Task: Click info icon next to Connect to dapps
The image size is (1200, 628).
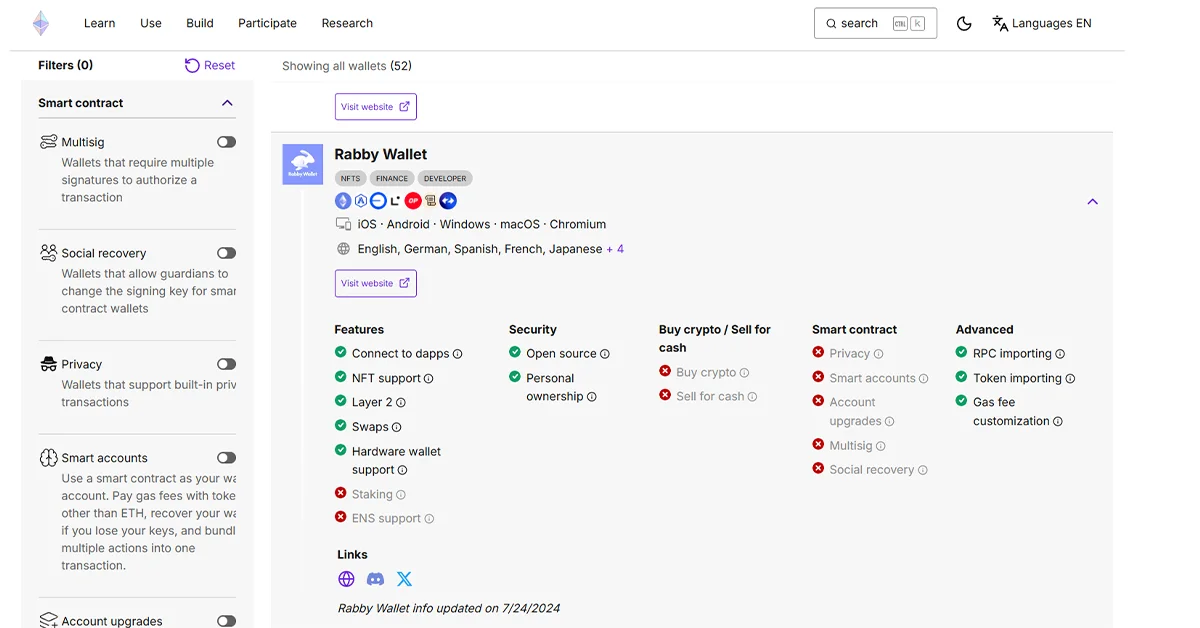Action: tap(458, 354)
